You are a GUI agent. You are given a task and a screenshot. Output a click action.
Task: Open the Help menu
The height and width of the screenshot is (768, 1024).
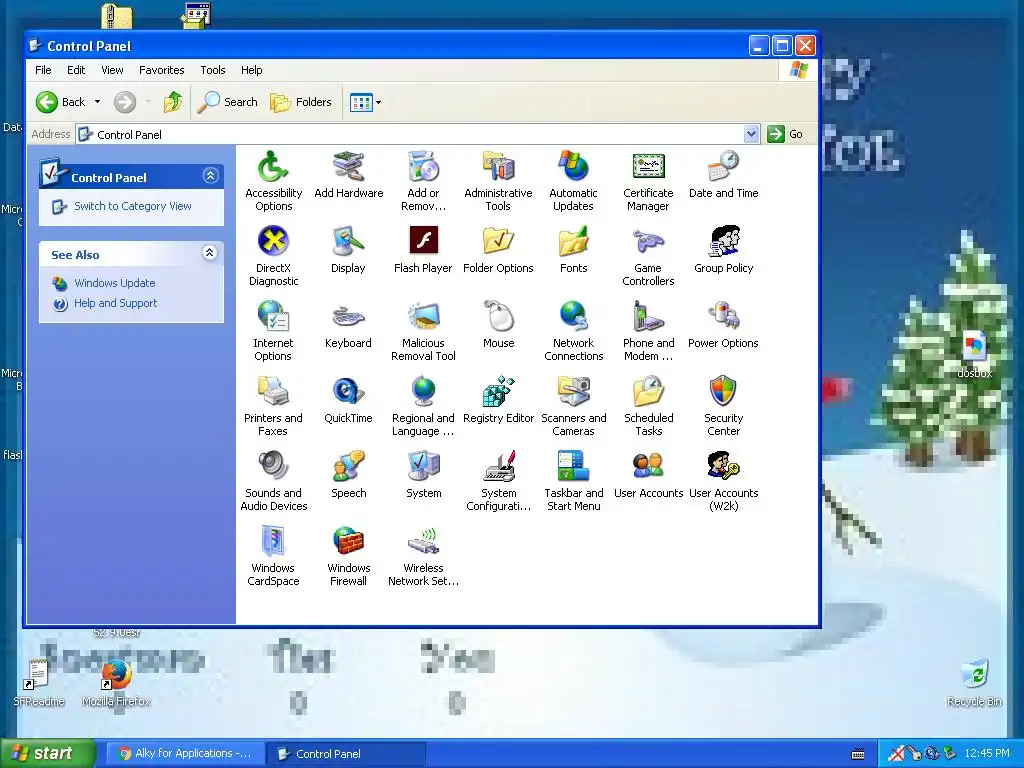pyautogui.click(x=251, y=70)
